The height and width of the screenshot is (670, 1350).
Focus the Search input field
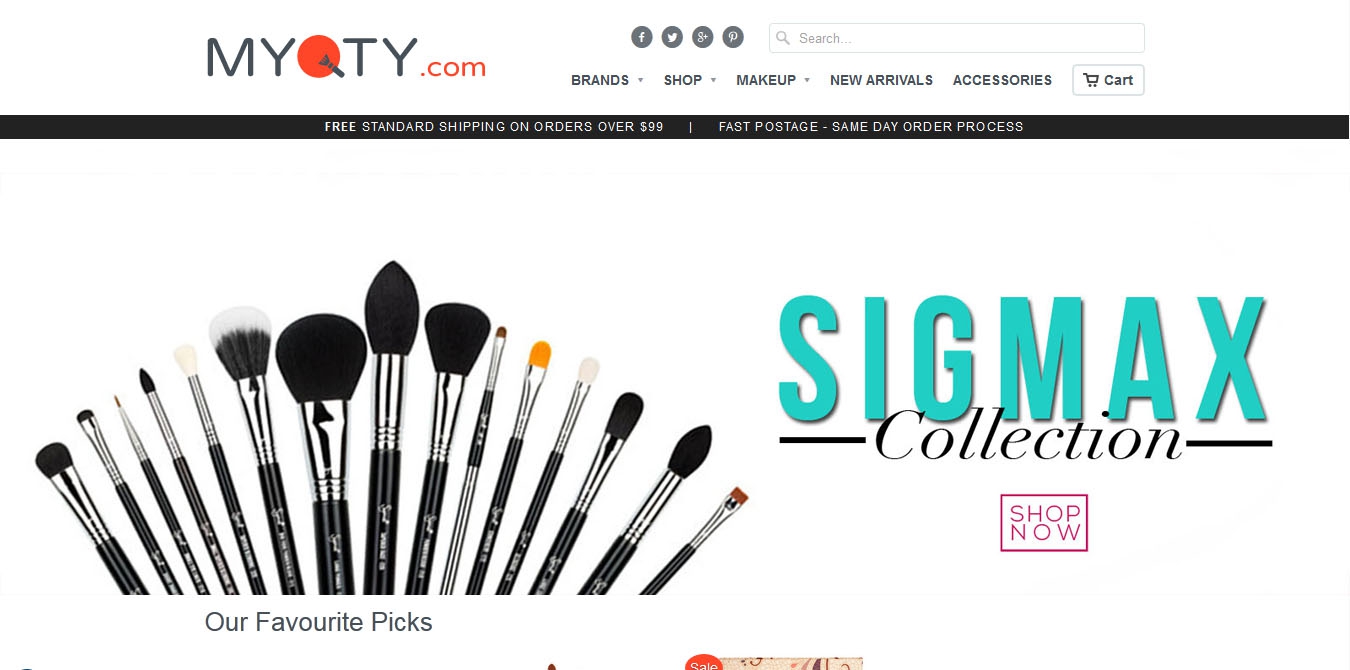[x=957, y=38]
